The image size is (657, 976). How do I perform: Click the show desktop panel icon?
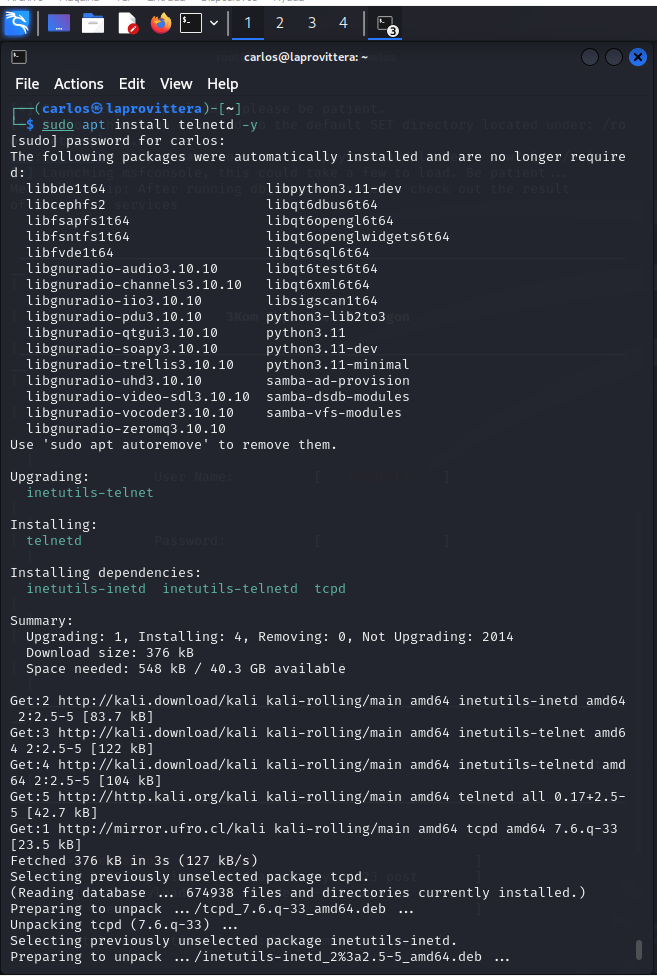(58, 23)
